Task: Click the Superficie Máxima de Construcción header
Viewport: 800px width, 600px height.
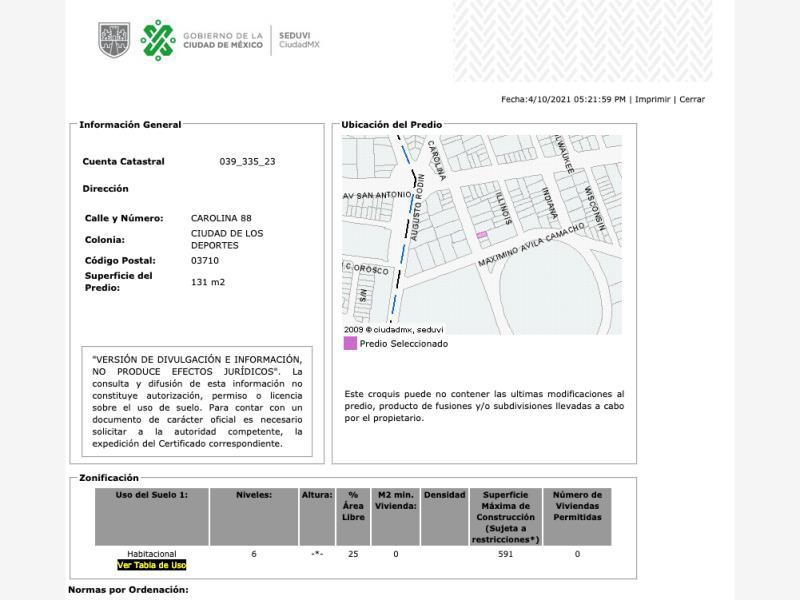Action: pos(506,517)
